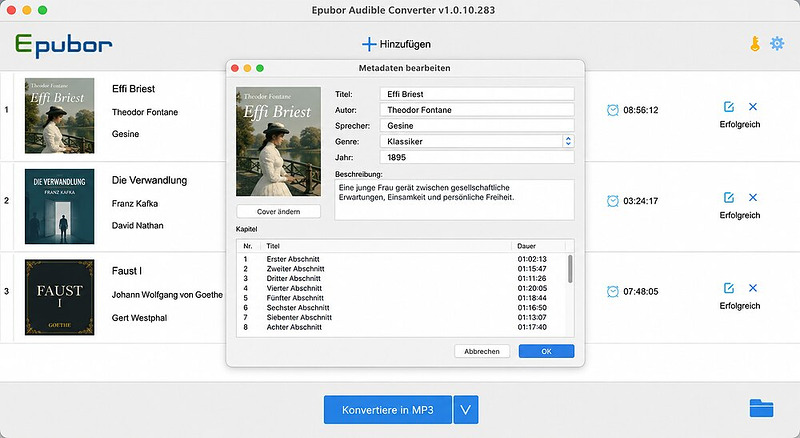Click Johann Wolfgang von Goethe text

click(167, 295)
